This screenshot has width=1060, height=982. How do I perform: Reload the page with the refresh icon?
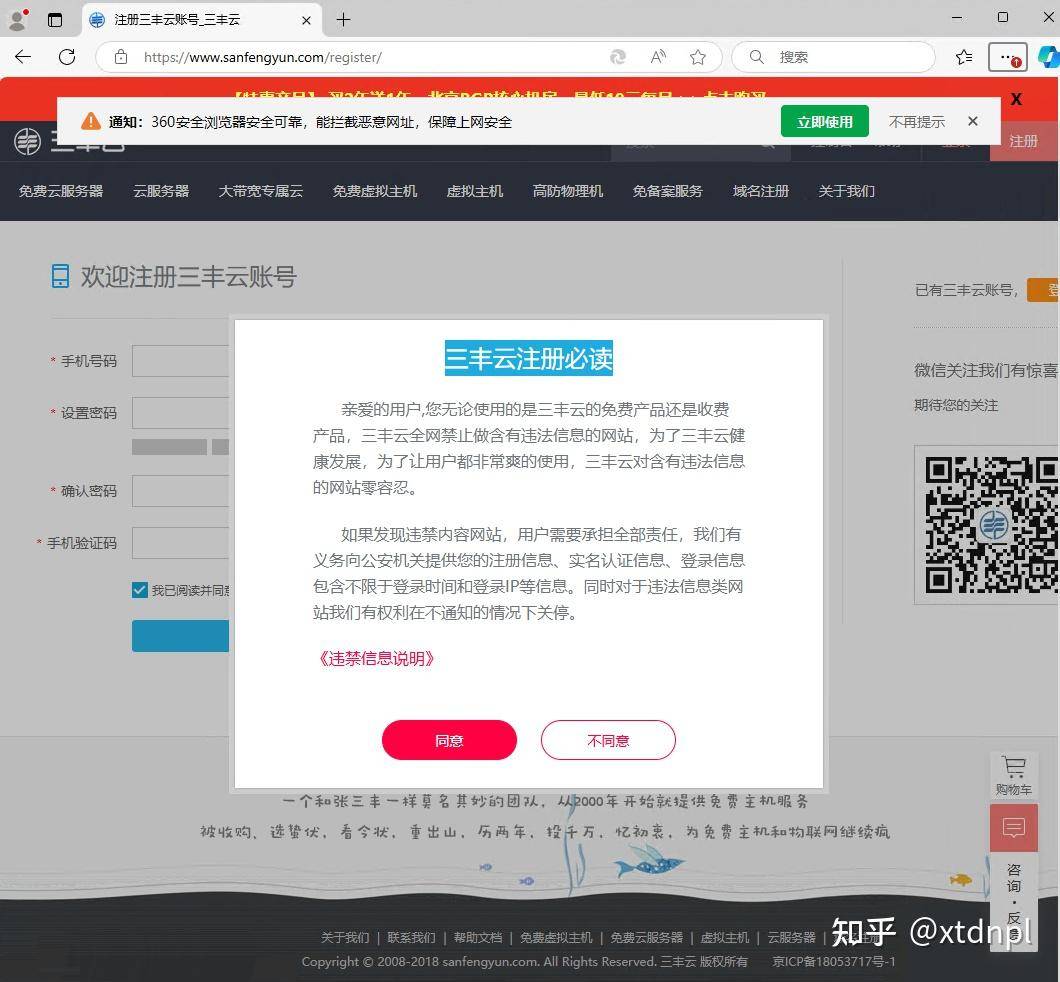(67, 57)
